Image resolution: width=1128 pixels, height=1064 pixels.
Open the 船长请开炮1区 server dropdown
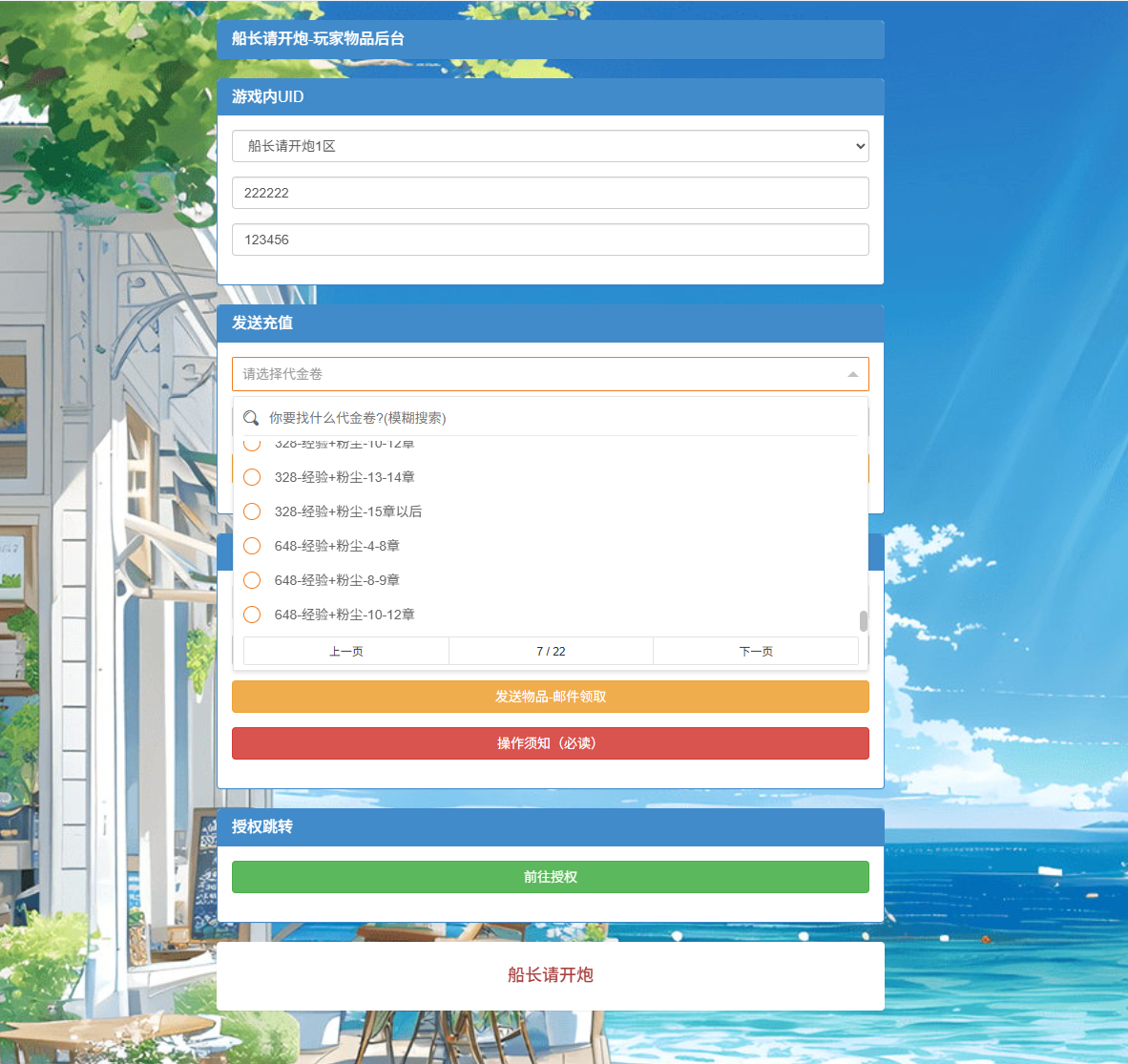[x=550, y=146]
